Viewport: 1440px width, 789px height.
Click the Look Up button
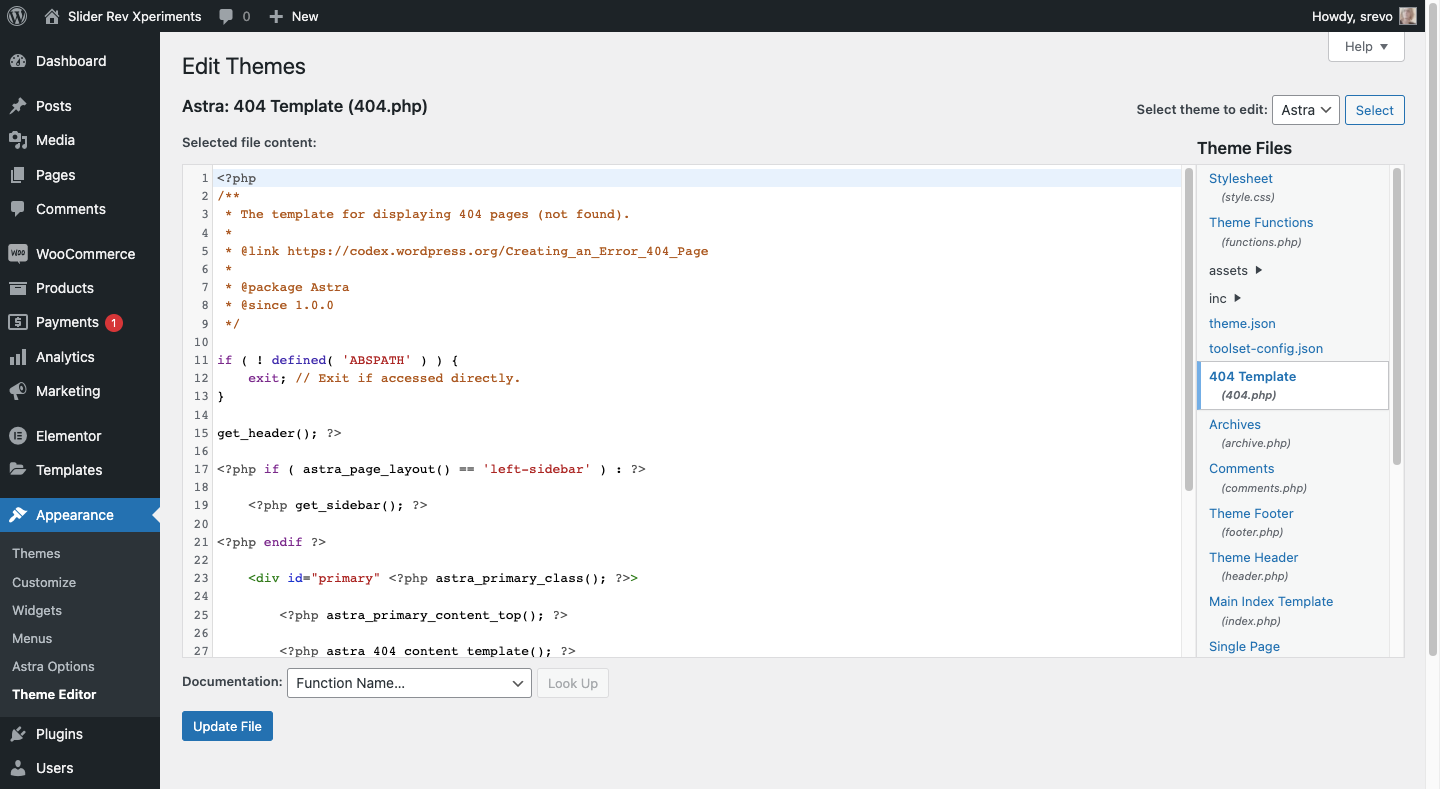click(573, 683)
